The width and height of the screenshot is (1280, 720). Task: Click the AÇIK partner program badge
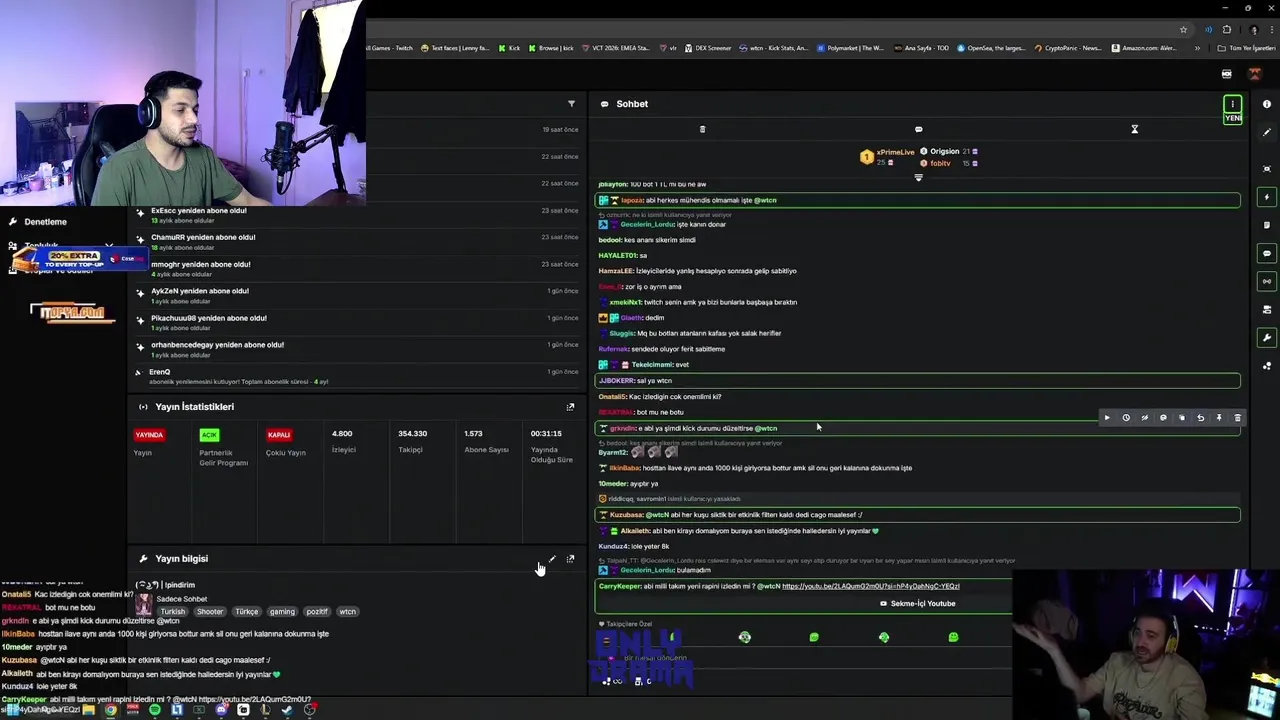click(209, 435)
